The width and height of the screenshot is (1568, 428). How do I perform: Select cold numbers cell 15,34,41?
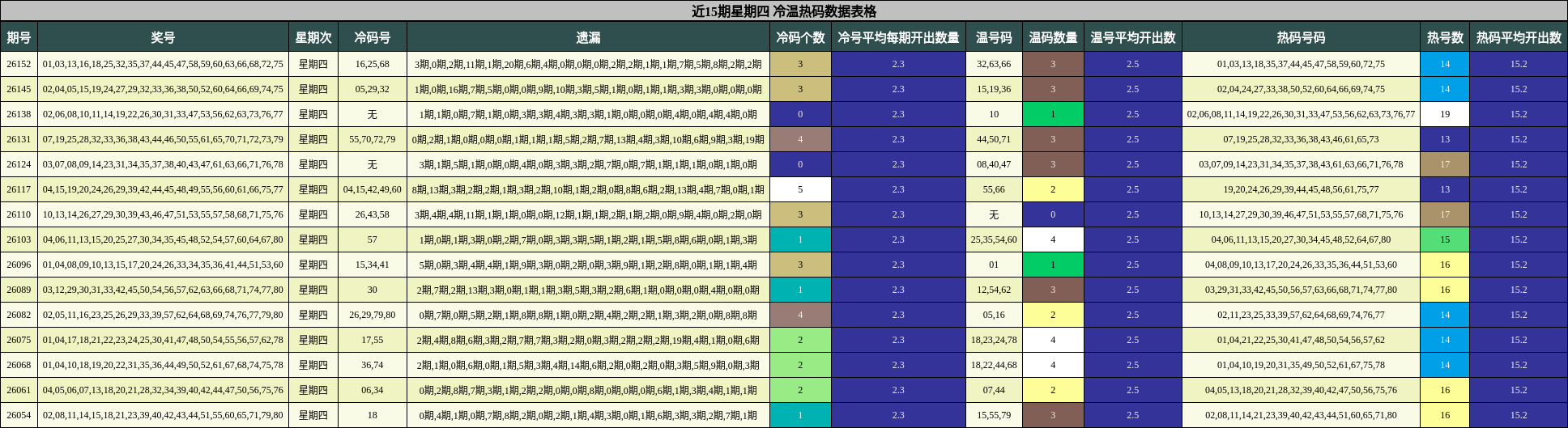point(373,265)
